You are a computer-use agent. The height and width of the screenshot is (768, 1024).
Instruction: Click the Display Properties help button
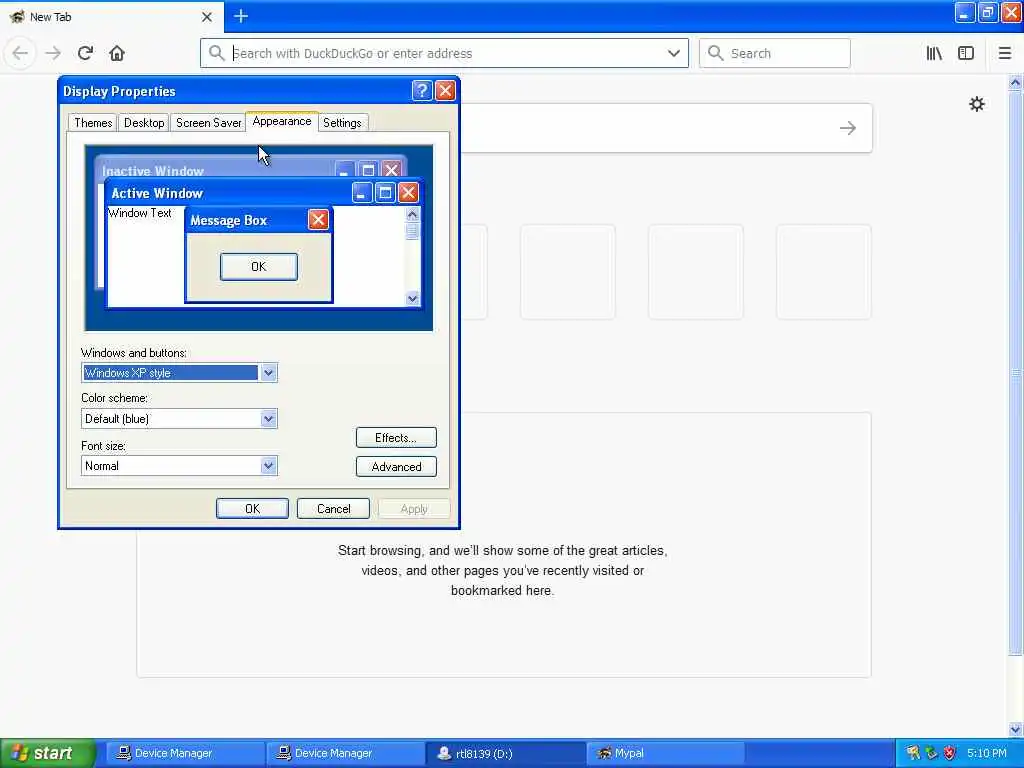tap(422, 90)
